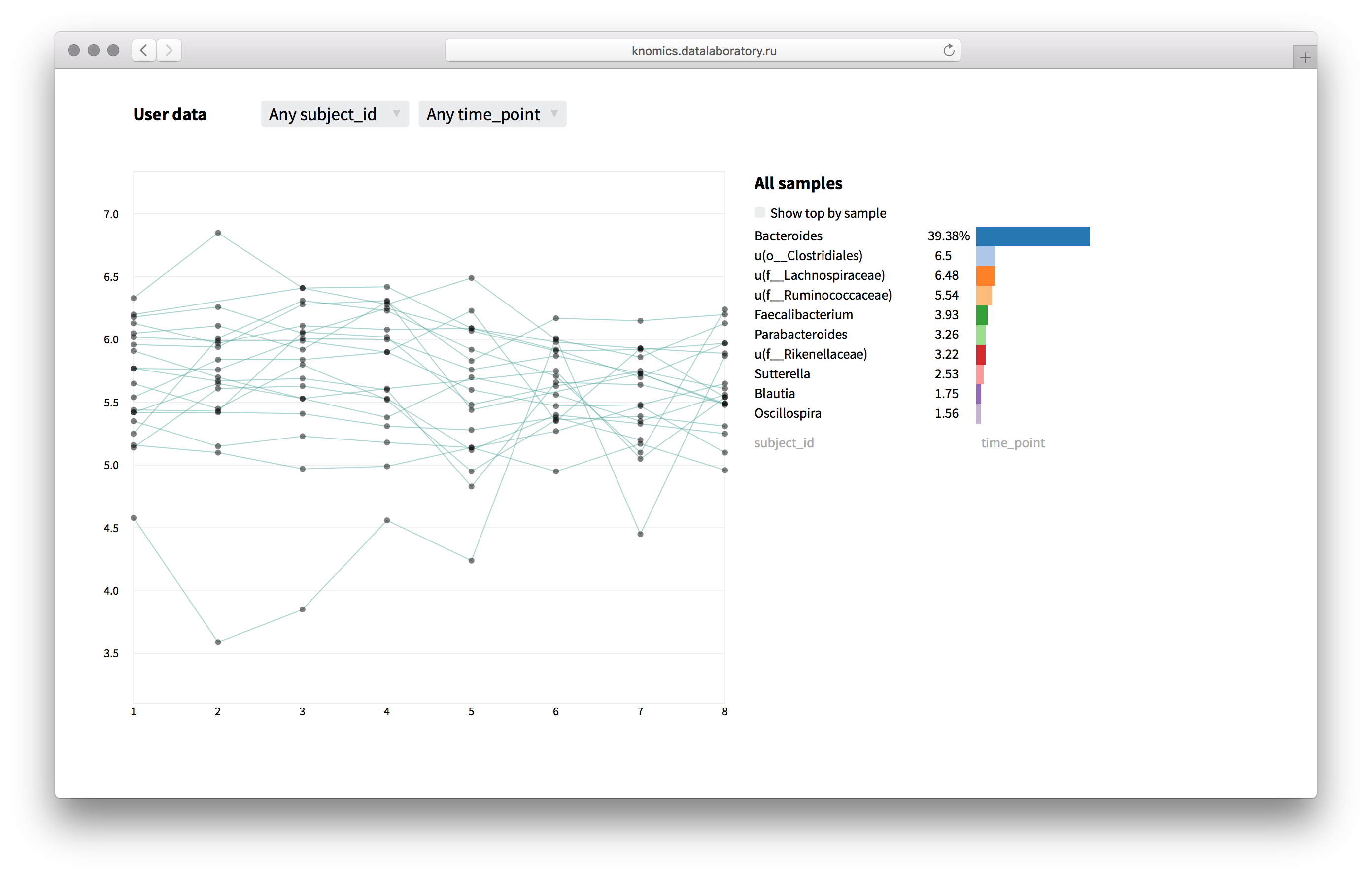Click the 39.38% Bacteroides value
The width and height of the screenshot is (1372, 877).
click(x=948, y=236)
